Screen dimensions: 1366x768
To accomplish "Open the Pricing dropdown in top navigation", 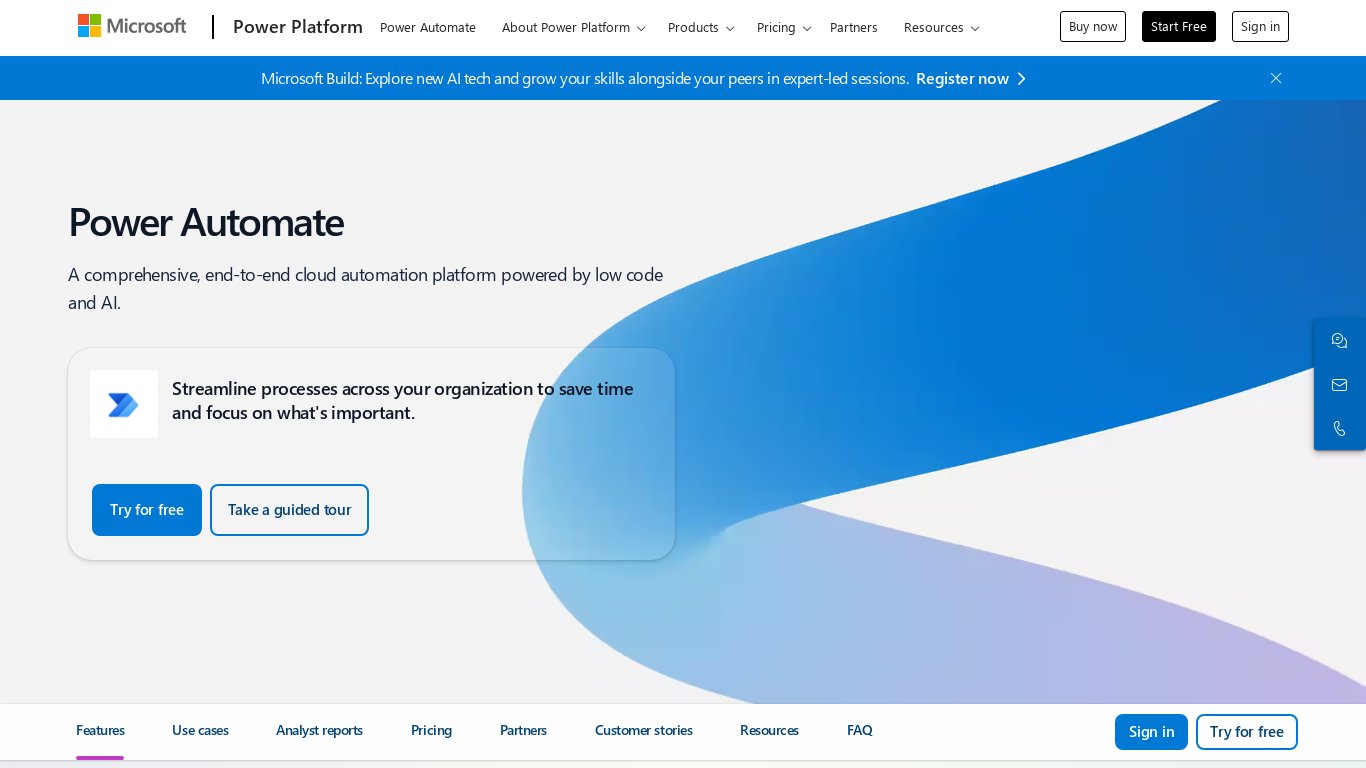I will tap(784, 27).
